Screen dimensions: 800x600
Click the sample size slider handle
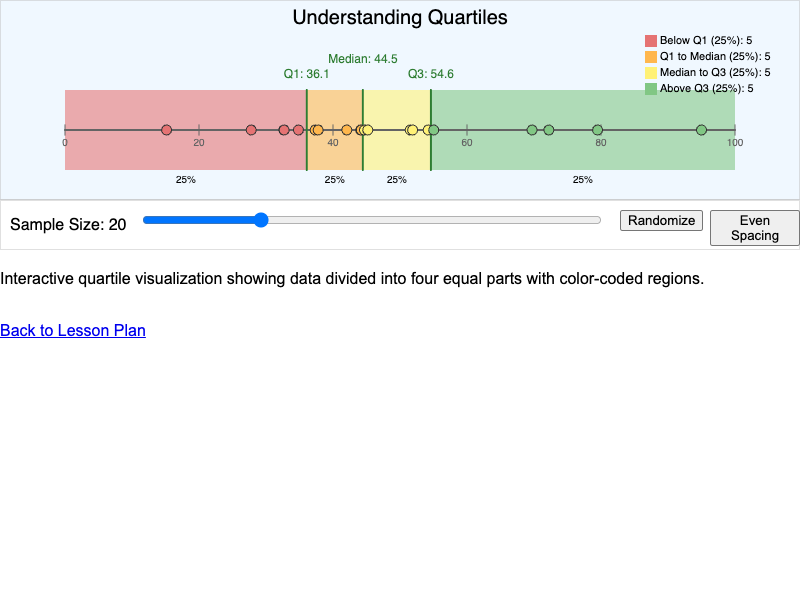pos(261,220)
